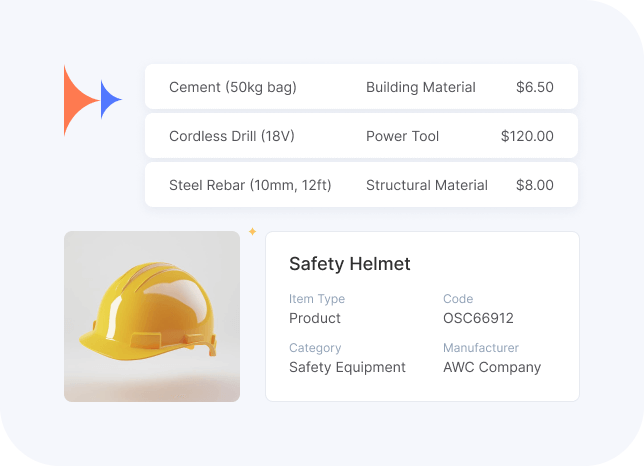Open the yellow safety helmet image

(x=152, y=316)
